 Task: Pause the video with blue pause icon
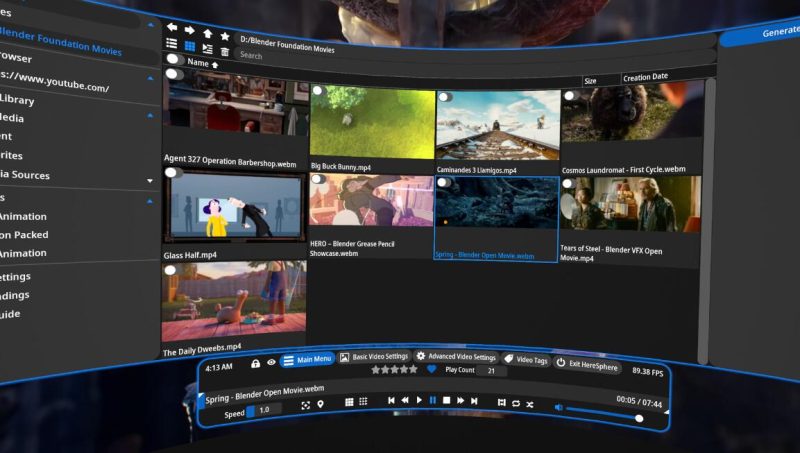(433, 400)
